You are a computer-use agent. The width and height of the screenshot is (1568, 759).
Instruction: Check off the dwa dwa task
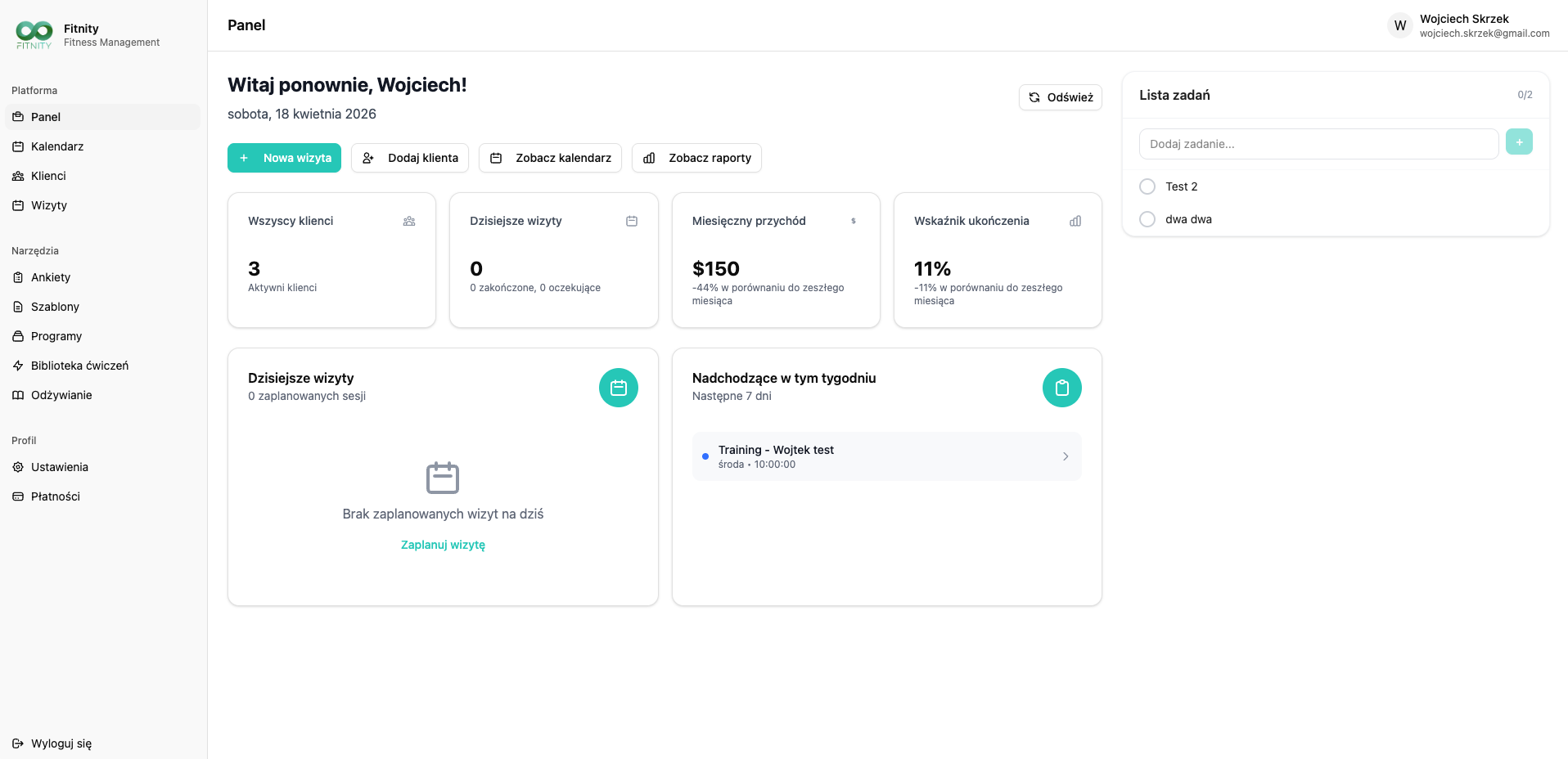tap(1147, 219)
